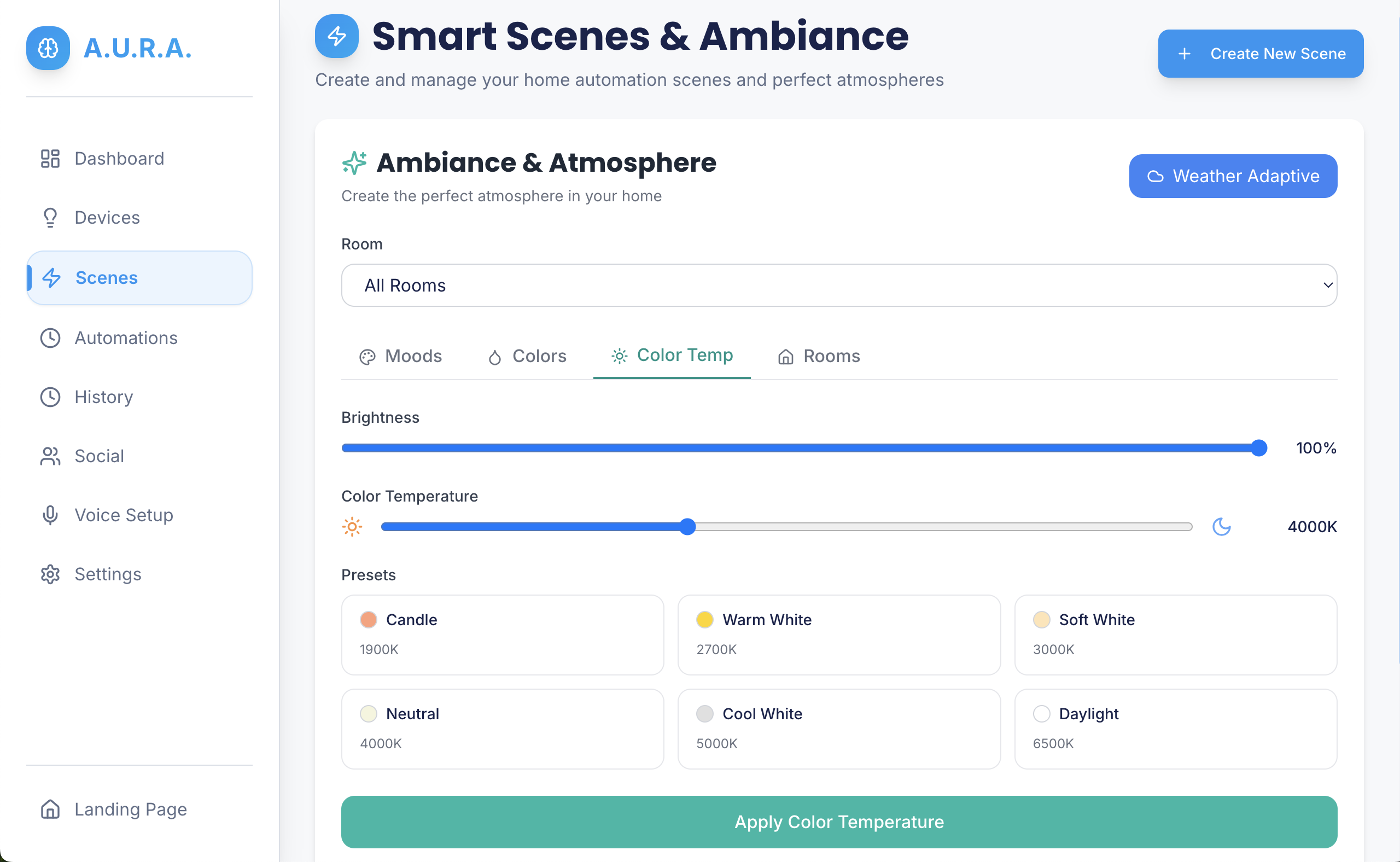Select the Warm White 2700K preset
The height and width of the screenshot is (862, 1400).
(x=838, y=634)
